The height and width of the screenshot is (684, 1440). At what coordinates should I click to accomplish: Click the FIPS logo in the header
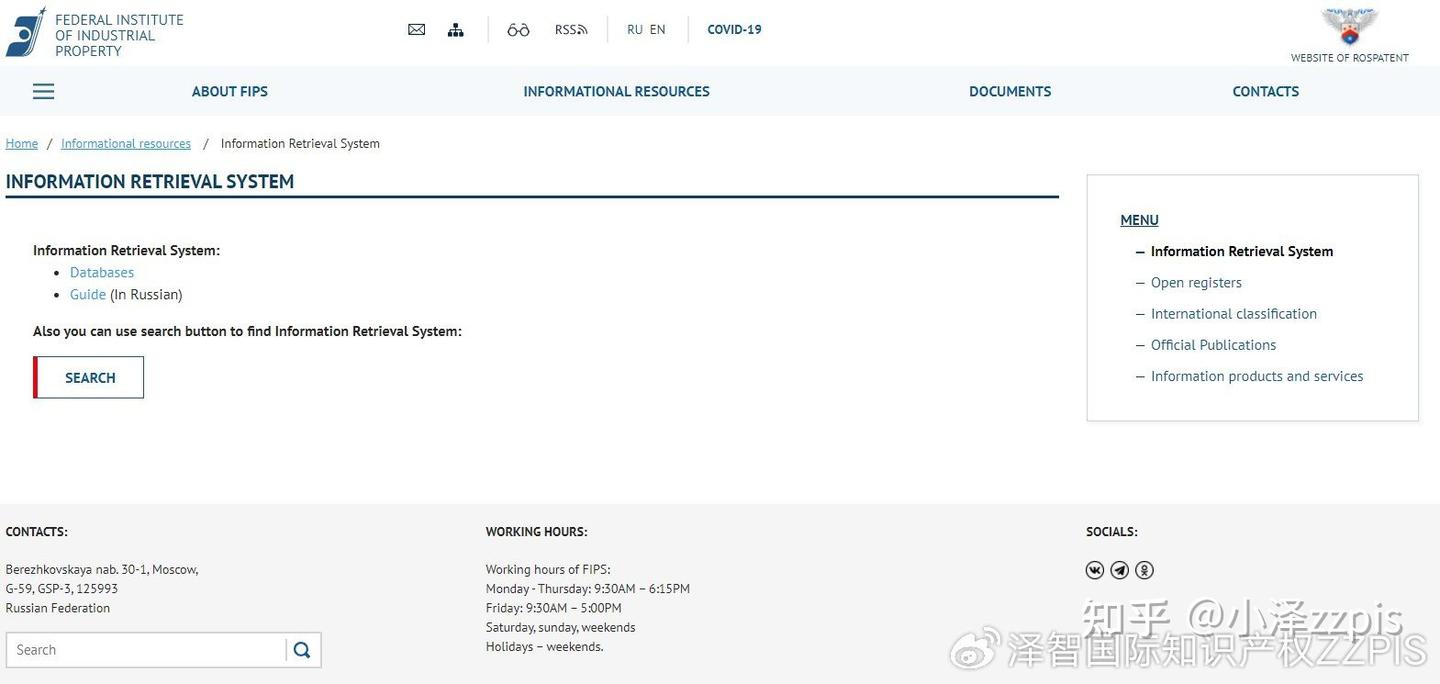(x=25, y=32)
